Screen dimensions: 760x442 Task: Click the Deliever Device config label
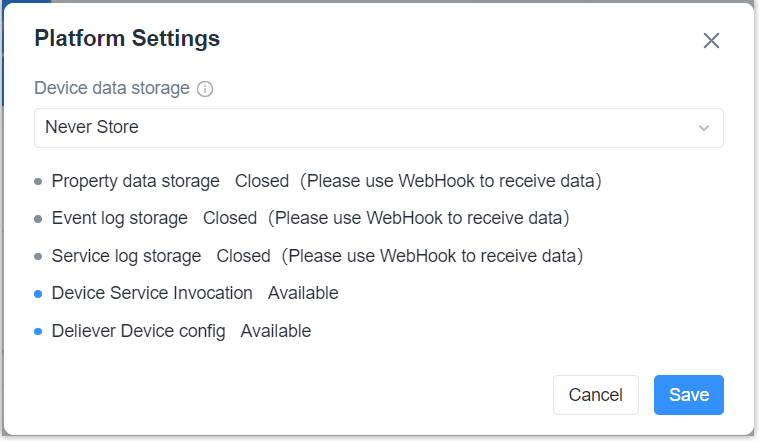(138, 331)
